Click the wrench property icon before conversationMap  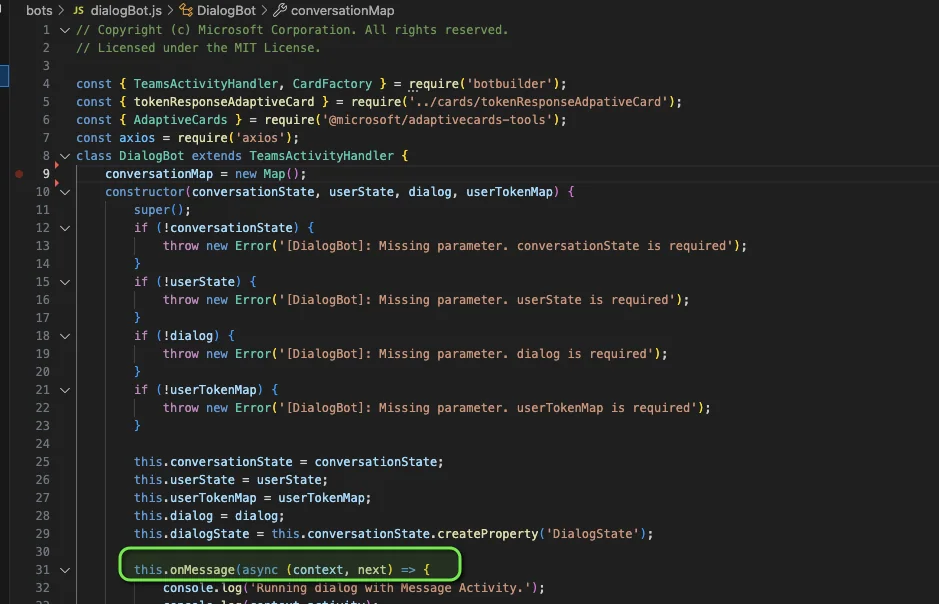pos(280,10)
